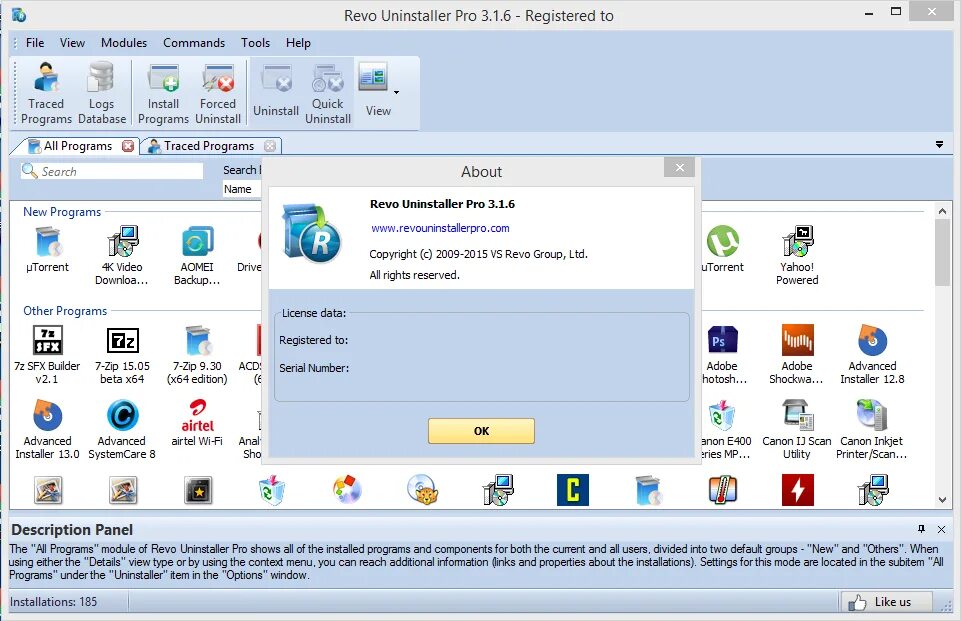Viewport: 961px width, 621px height.
Task: Click the Quick Uninstall toolbar button
Action: click(328, 92)
